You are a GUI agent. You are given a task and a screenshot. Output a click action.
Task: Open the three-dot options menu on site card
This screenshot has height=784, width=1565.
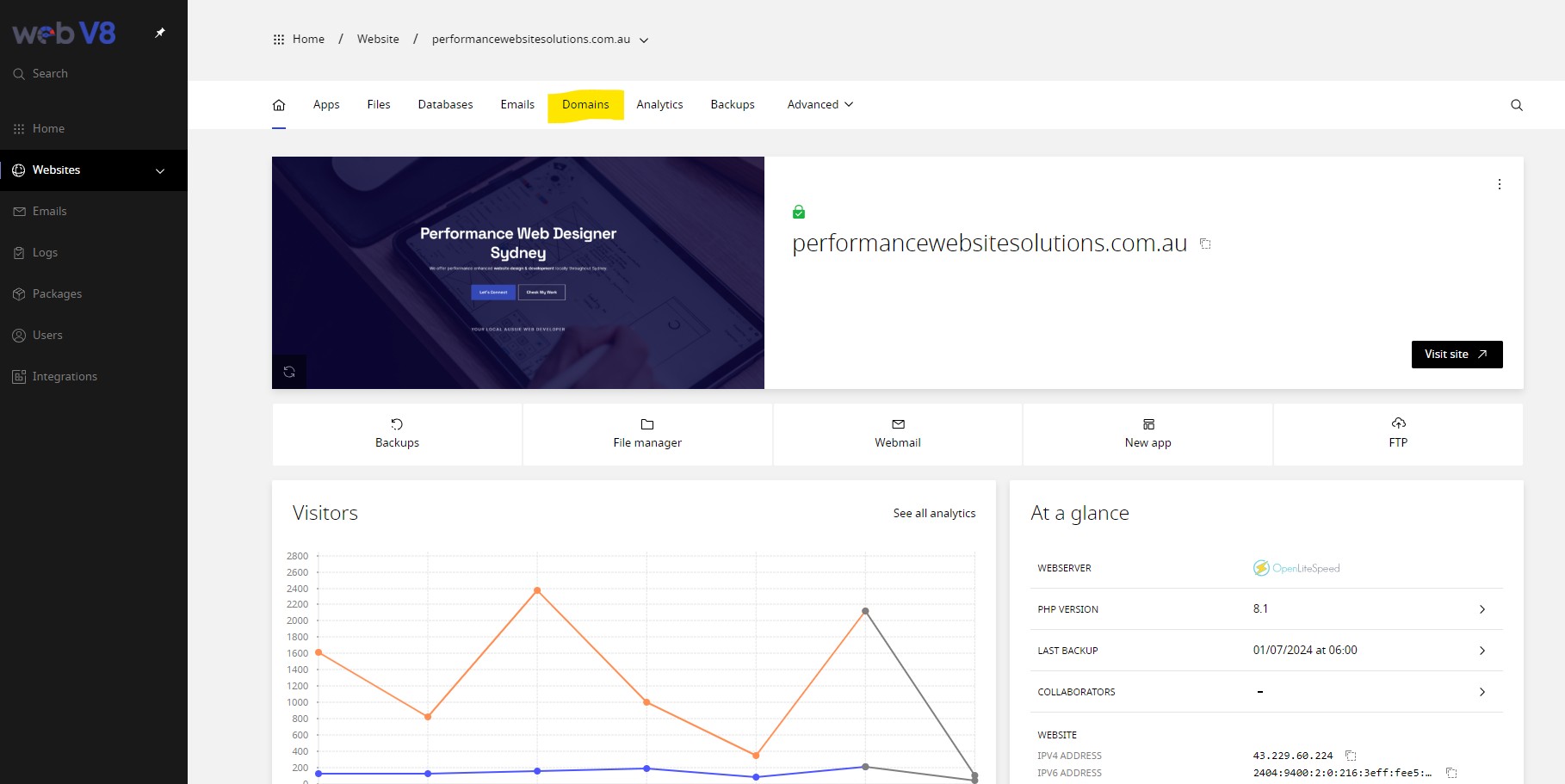coord(1499,184)
